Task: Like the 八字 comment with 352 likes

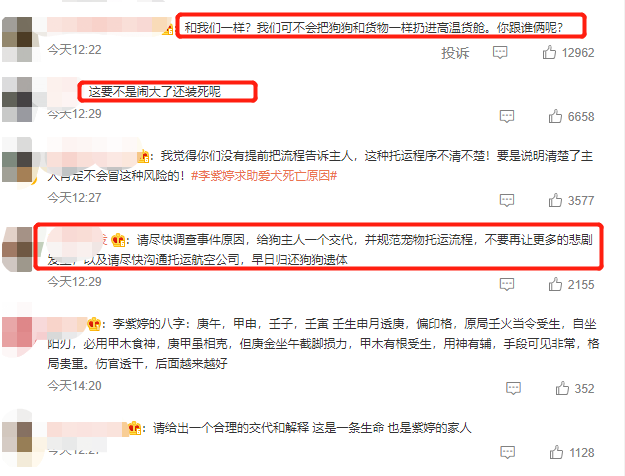Action: coord(562,388)
